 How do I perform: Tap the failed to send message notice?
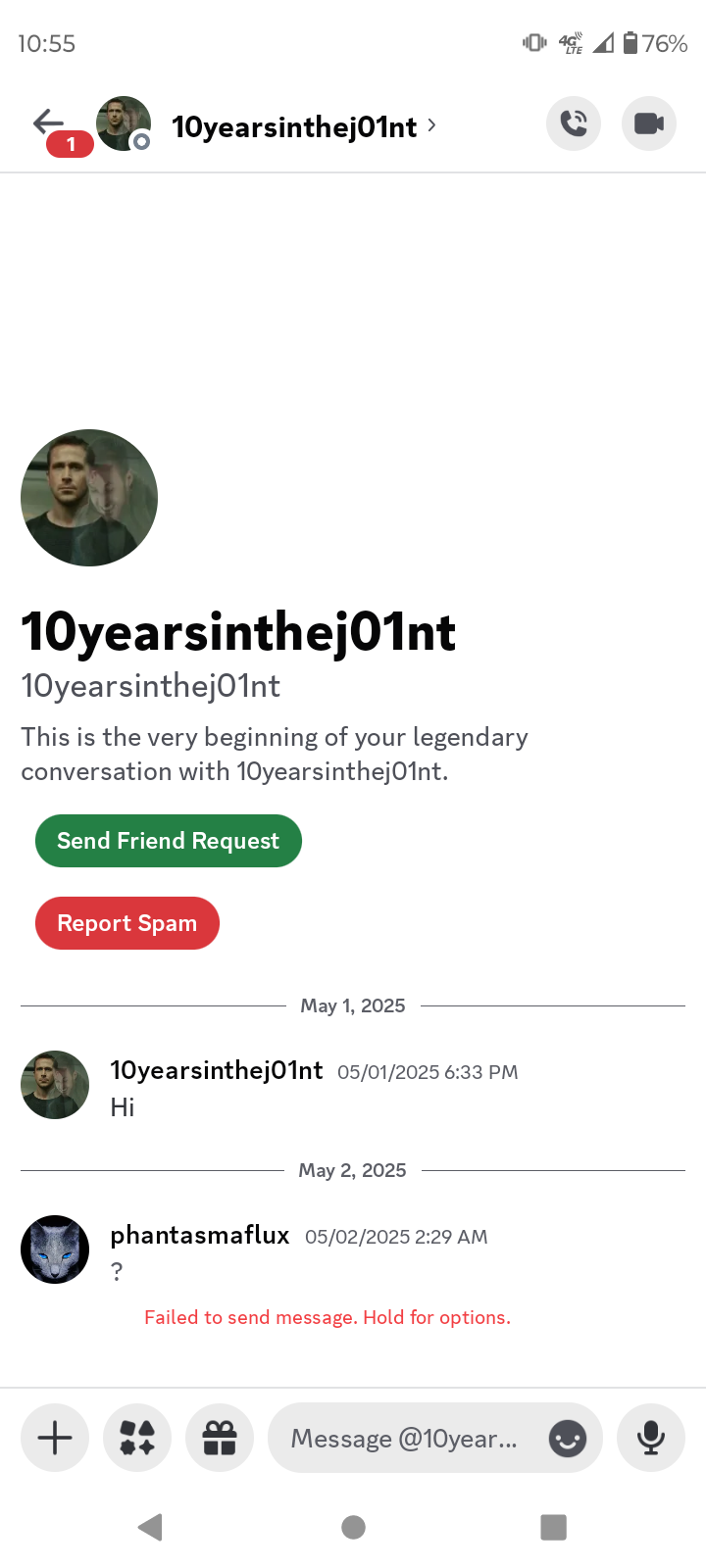click(x=328, y=1317)
